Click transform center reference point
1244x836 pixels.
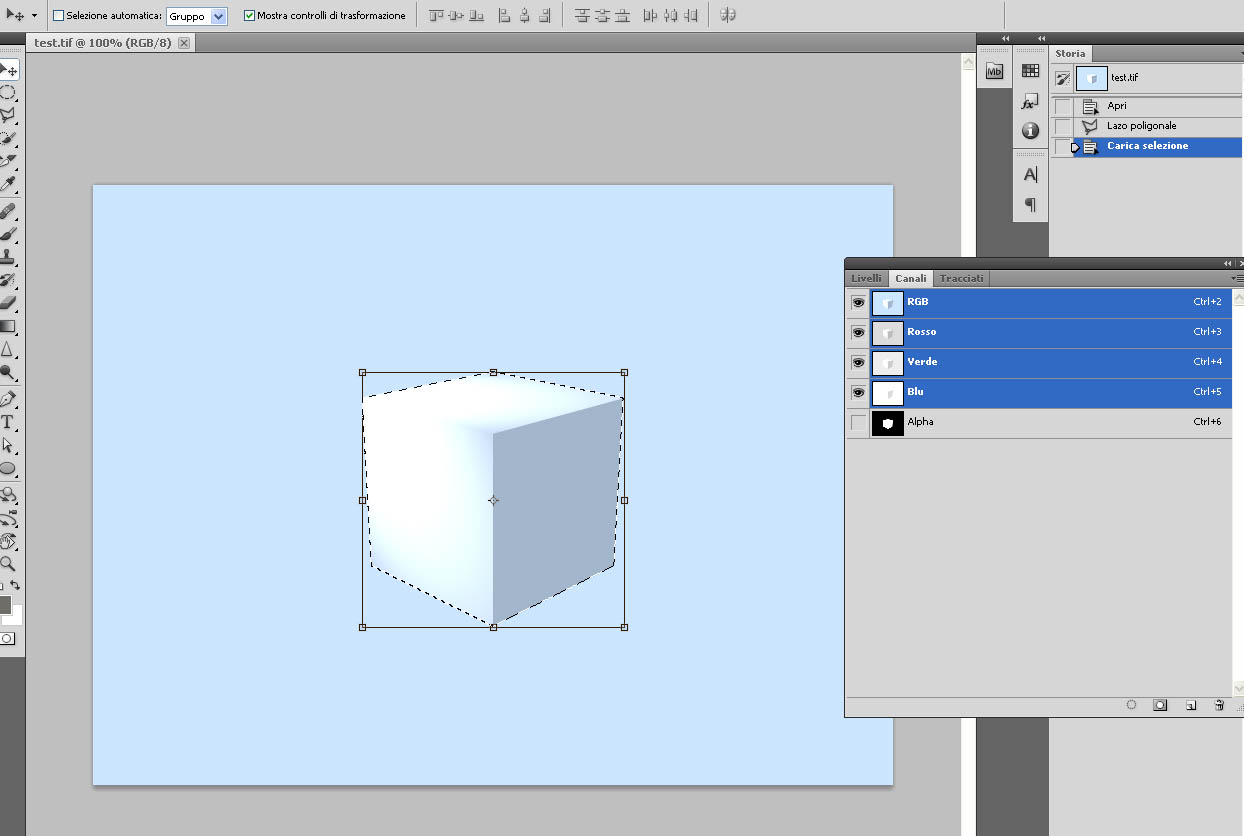tap(493, 500)
